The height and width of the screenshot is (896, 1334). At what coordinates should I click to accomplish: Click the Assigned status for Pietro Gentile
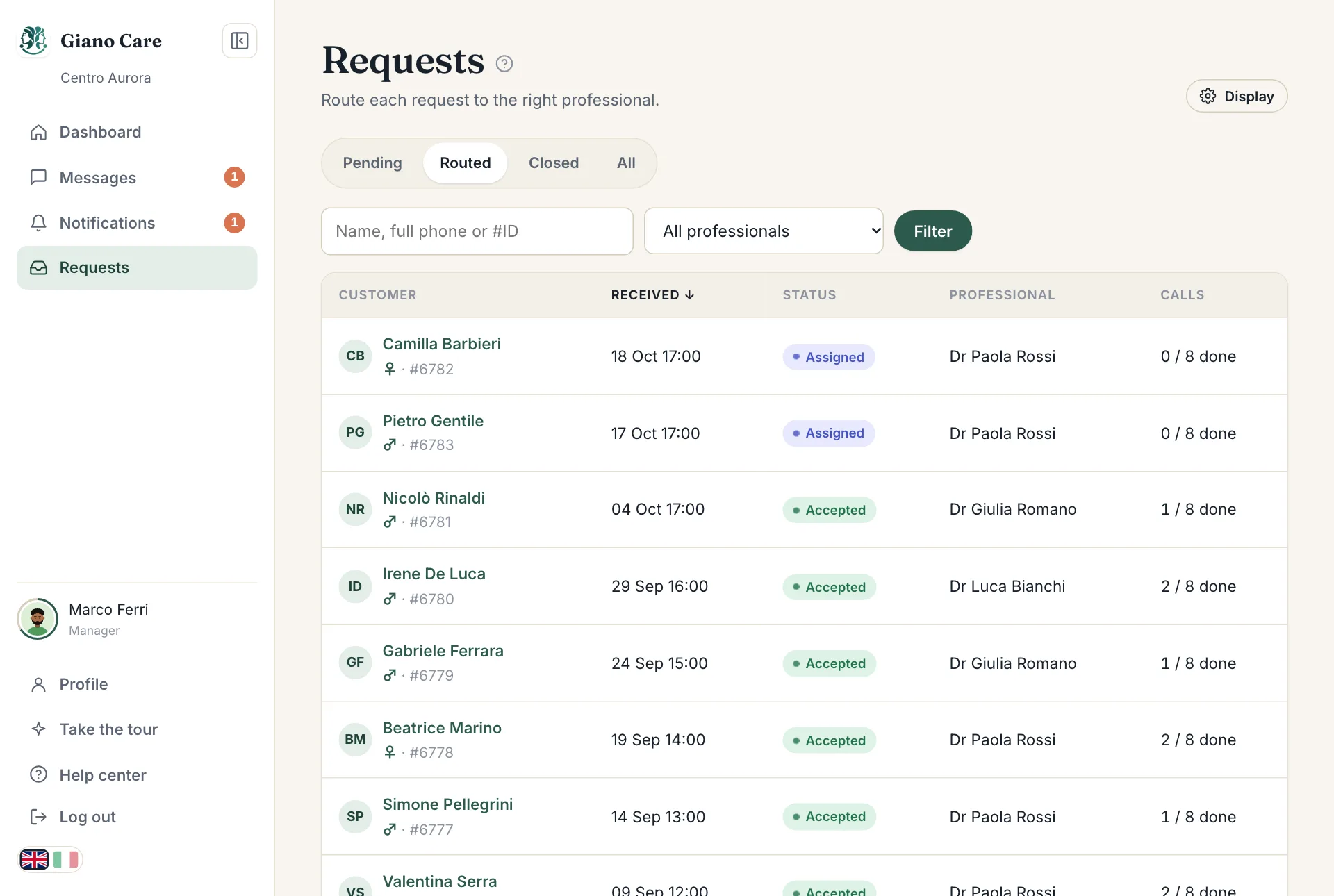[829, 433]
